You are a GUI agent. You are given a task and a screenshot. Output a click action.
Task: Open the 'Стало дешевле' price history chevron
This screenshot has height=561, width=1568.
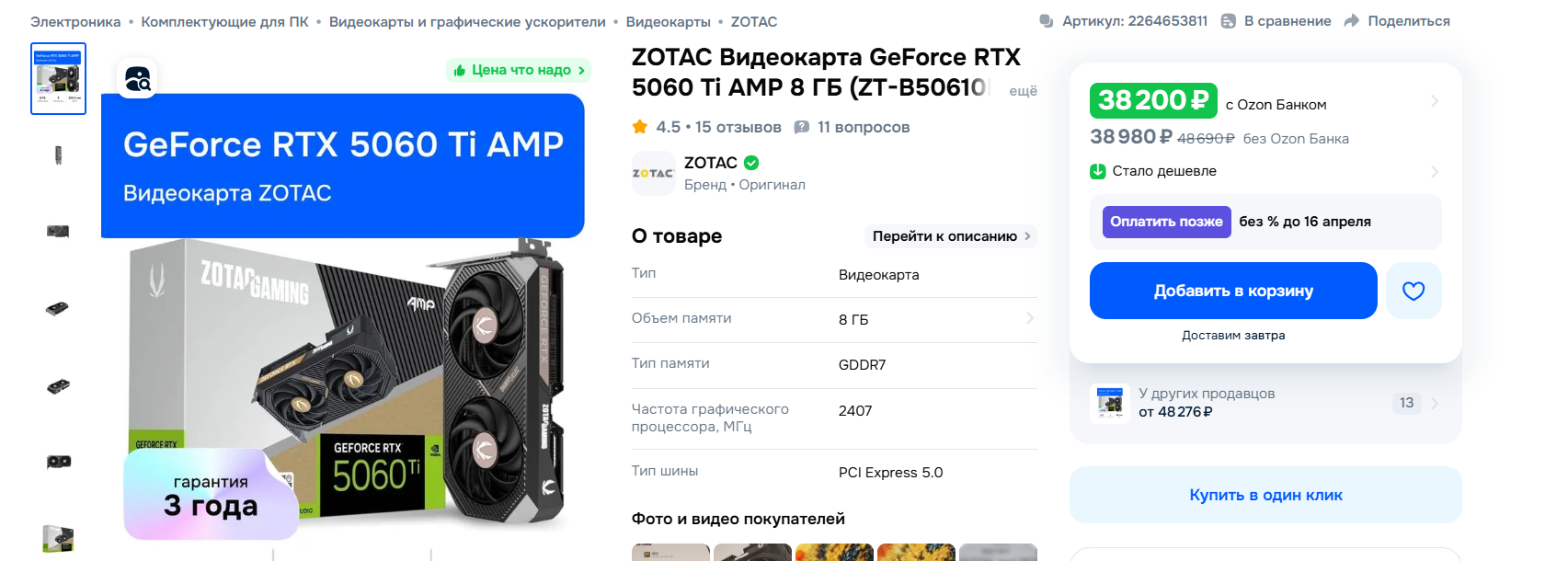click(x=1435, y=171)
